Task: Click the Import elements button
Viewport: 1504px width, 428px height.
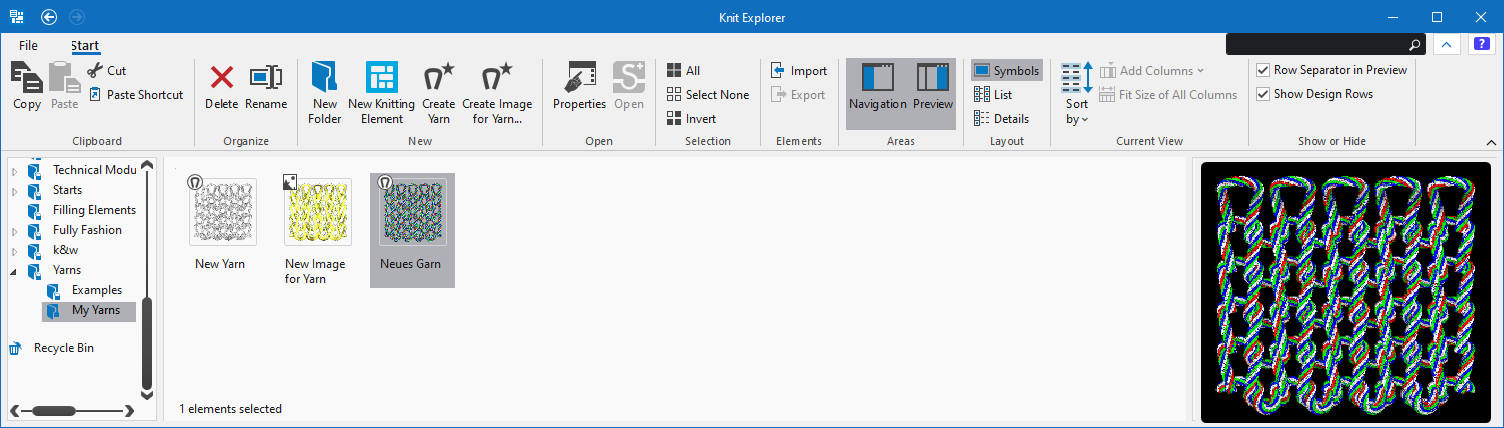Action: click(799, 71)
